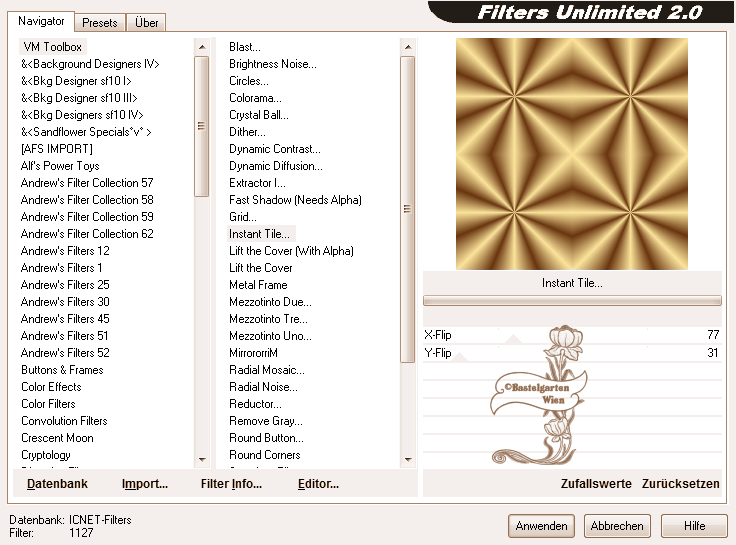Select Radial Noise... filter
736x545 pixels.
(x=263, y=387)
